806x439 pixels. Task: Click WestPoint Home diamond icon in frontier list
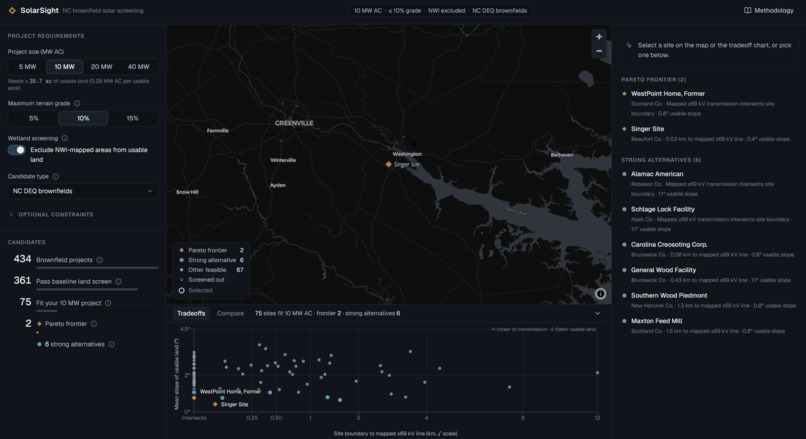click(624, 94)
